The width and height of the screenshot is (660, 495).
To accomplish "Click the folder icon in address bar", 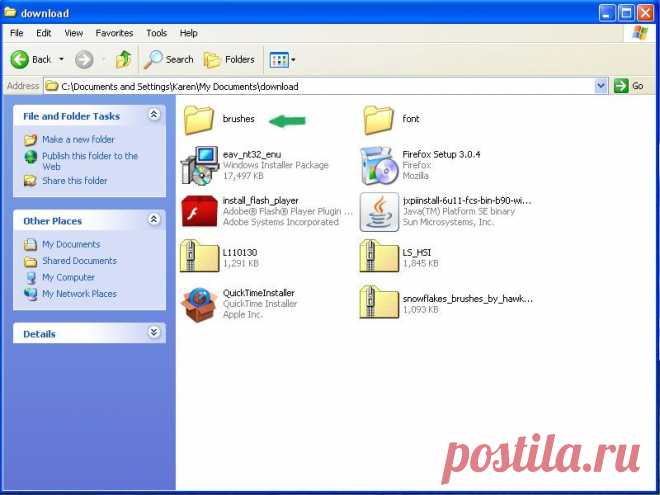I will pyautogui.click(x=52, y=86).
